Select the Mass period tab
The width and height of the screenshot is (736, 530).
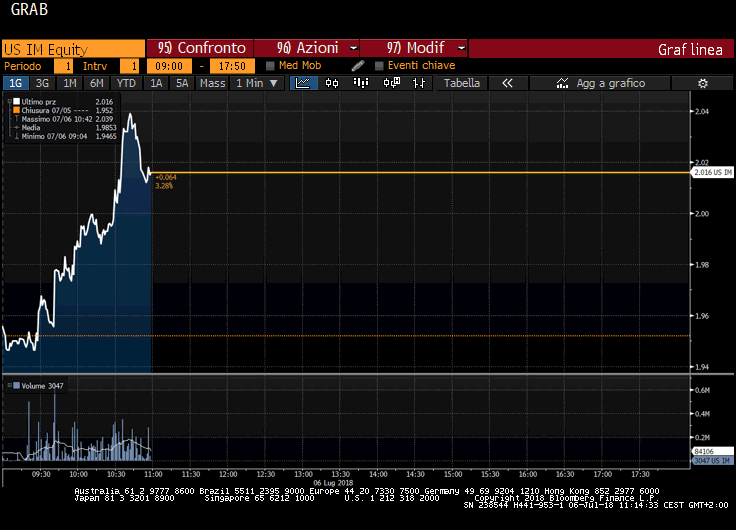coord(213,83)
